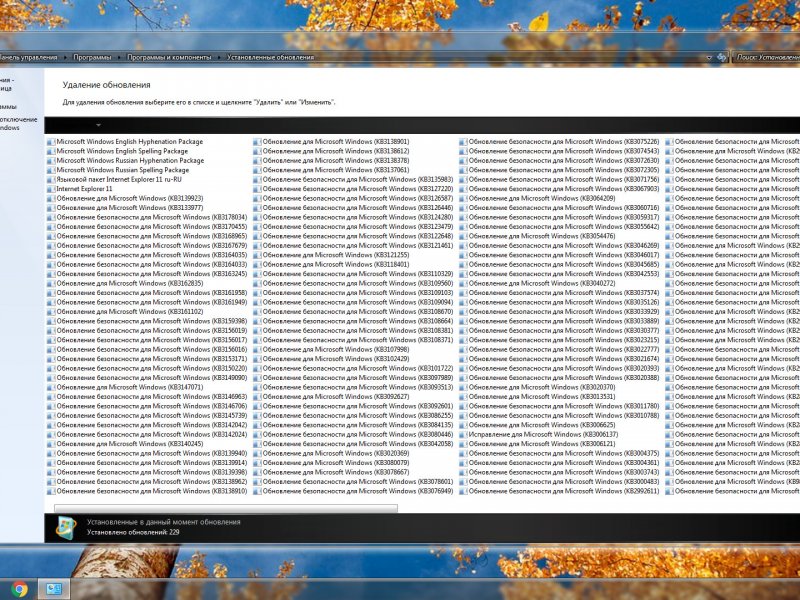The image size is (800, 600).
Task: Expand the arrow after Программы и компоненты breadcrumb
Action: pos(219,58)
